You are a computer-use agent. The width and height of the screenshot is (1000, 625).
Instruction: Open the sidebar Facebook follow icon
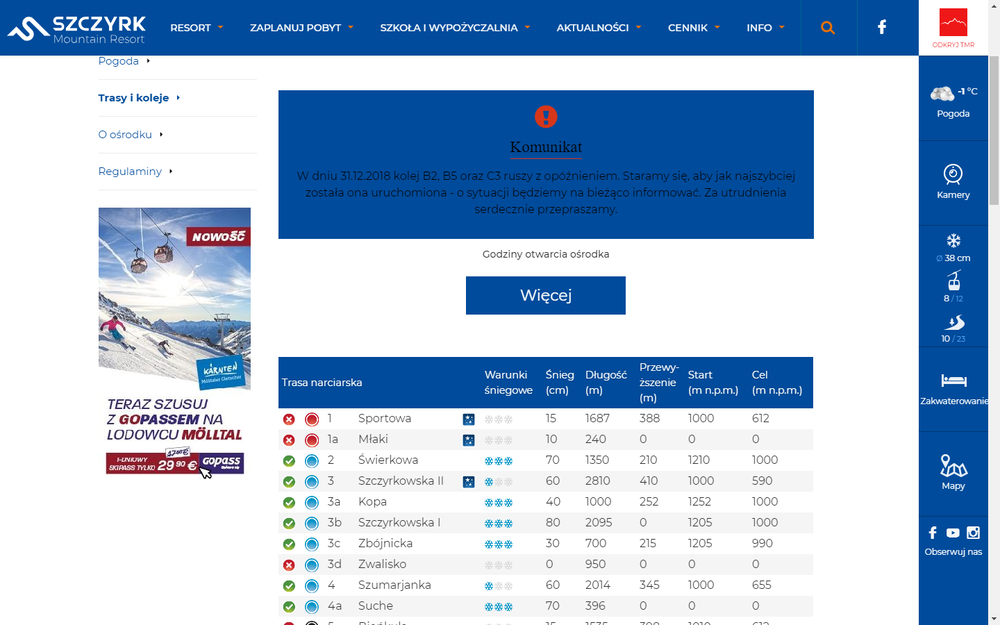tap(932, 533)
